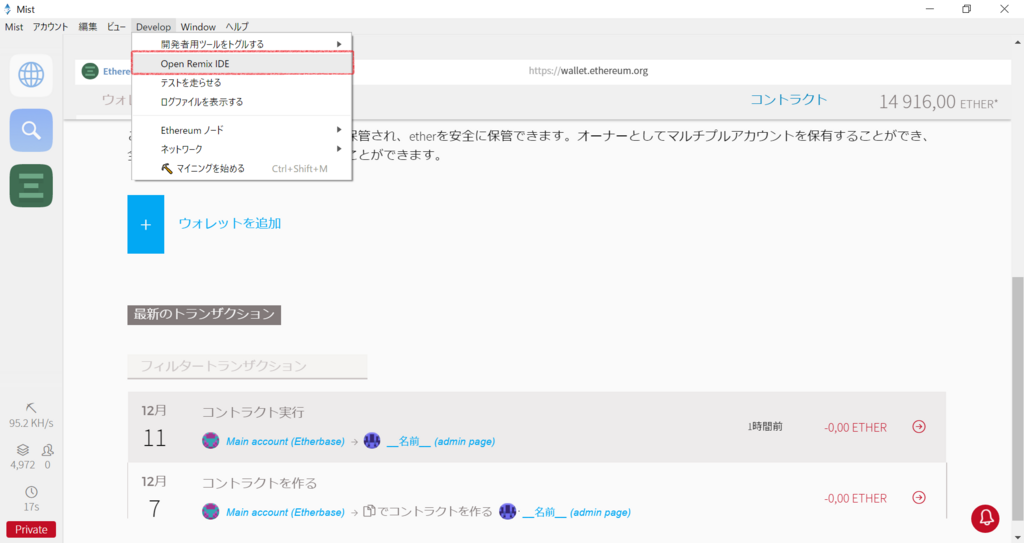Click Main account identicon in コントラクトを作る row
The width and height of the screenshot is (1024, 543).
[210, 512]
